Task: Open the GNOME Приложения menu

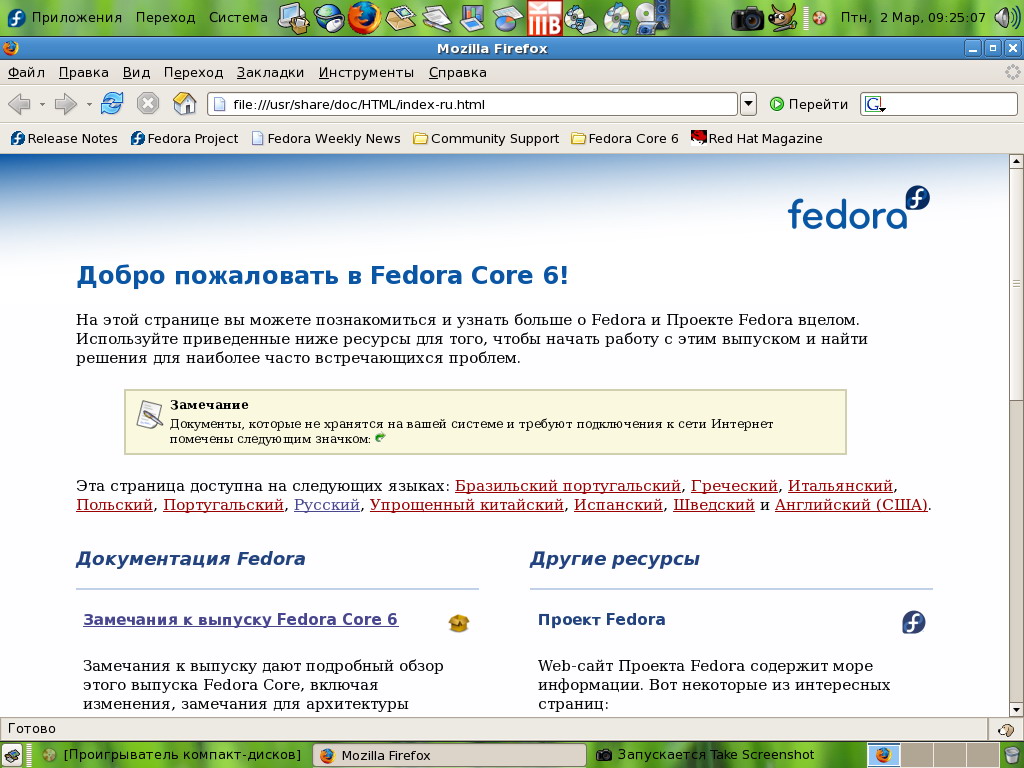Action: coord(76,18)
